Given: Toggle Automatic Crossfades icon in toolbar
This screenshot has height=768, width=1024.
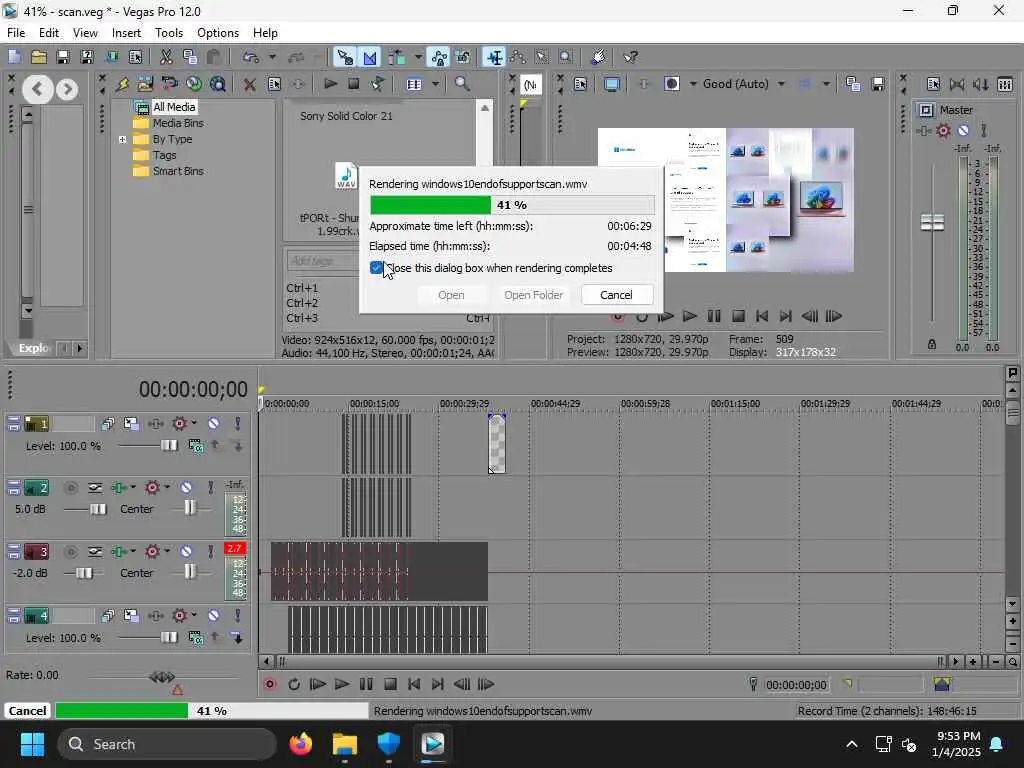Looking at the screenshot, I should 369,57.
